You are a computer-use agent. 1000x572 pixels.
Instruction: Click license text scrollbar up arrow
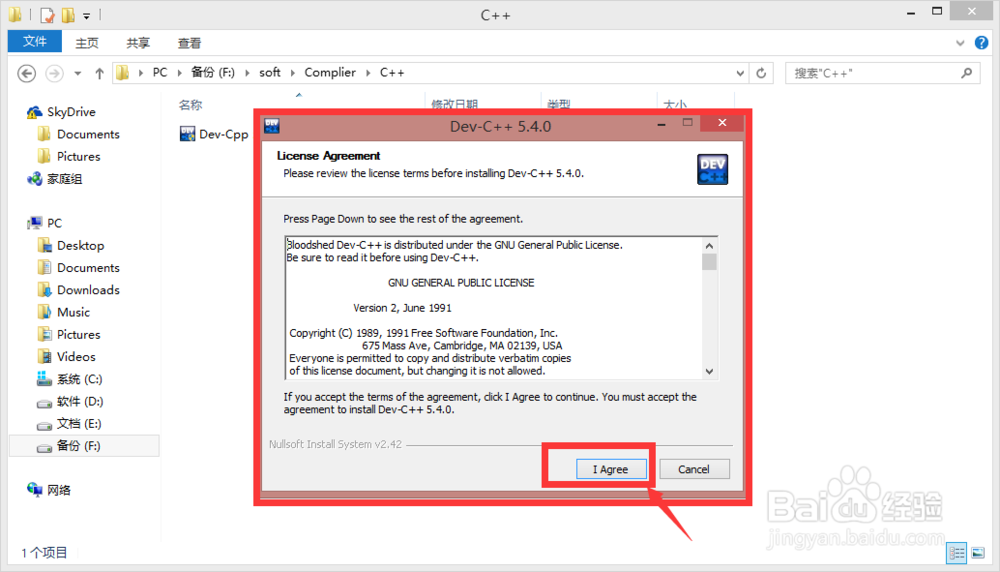click(x=709, y=246)
